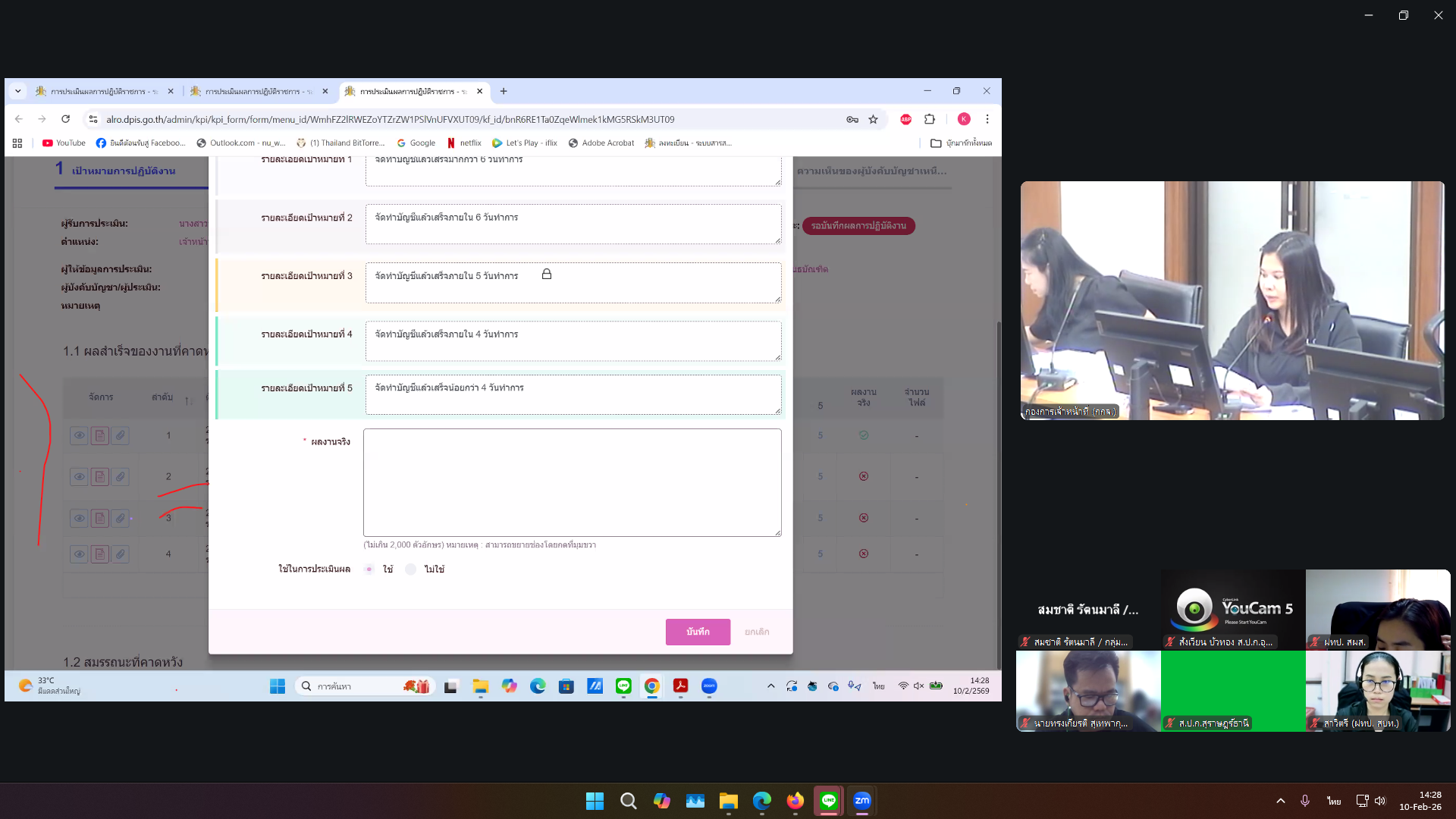Switch to the first browser tab
1456x819 pixels.
tap(99, 91)
